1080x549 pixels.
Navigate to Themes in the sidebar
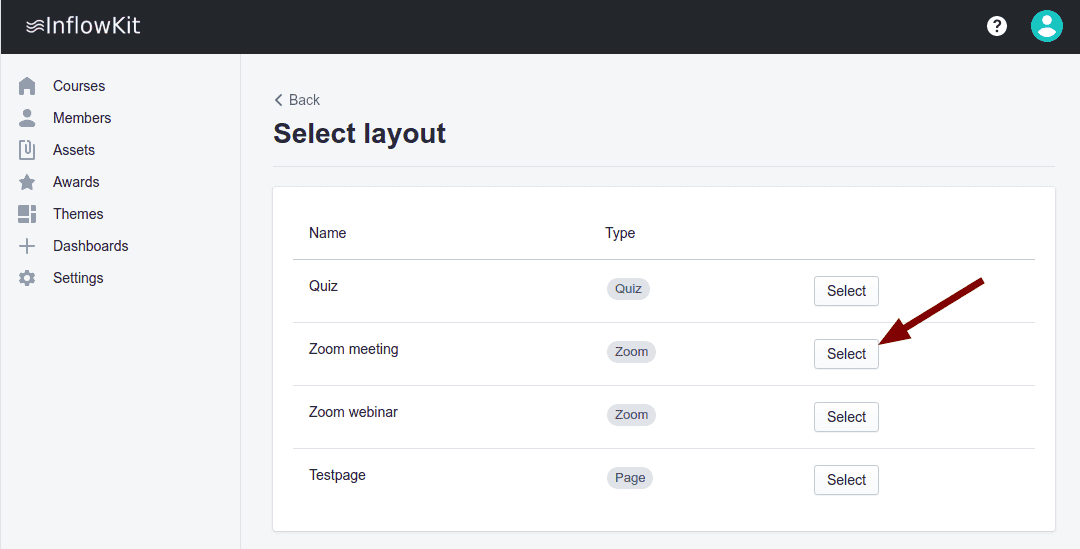point(78,214)
